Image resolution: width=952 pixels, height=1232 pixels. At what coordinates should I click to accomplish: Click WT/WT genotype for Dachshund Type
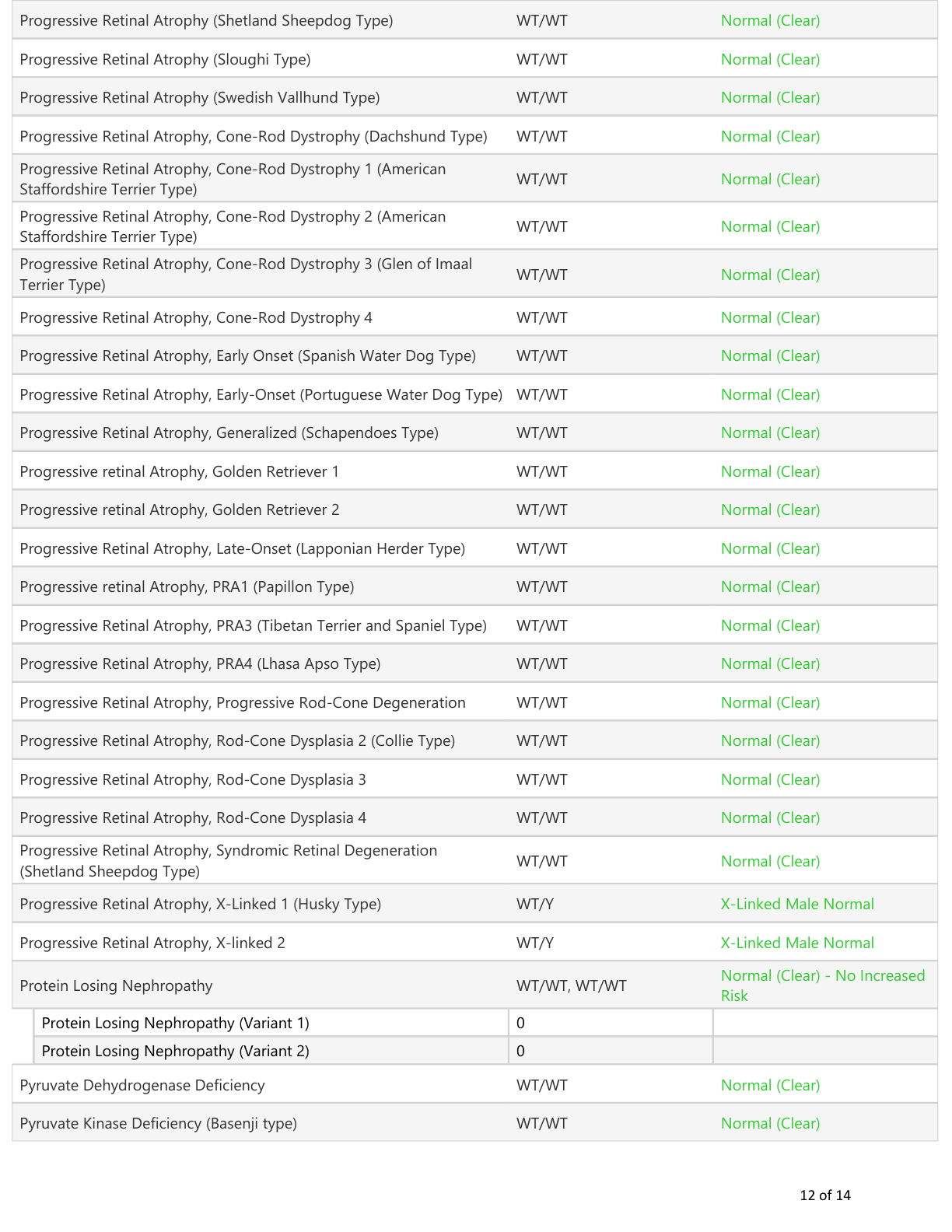[x=542, y=136]
